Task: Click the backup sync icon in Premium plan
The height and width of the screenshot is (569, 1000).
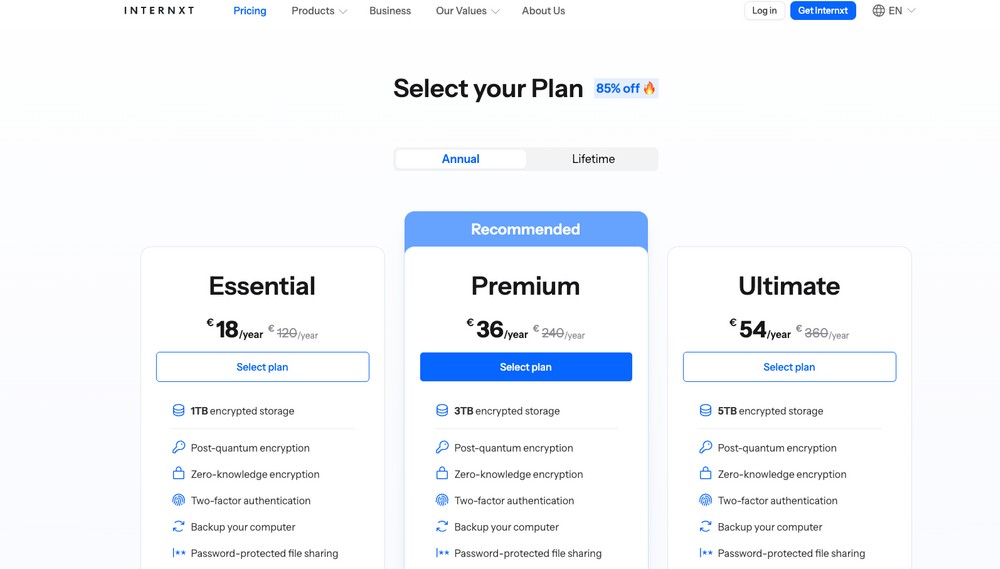Action: point(442,527)
